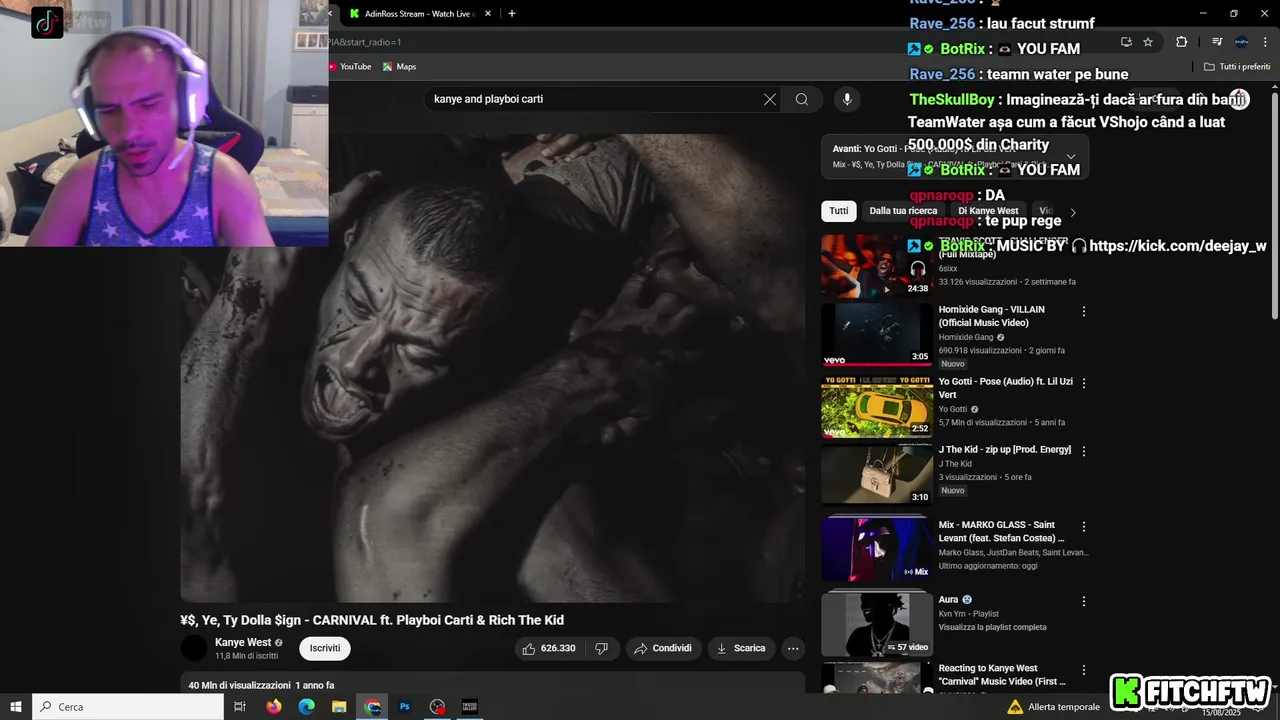Click the YouTube page vertical scrollbar
The width and height of the screenshot is (1280, 720).
coord(1275,204)
